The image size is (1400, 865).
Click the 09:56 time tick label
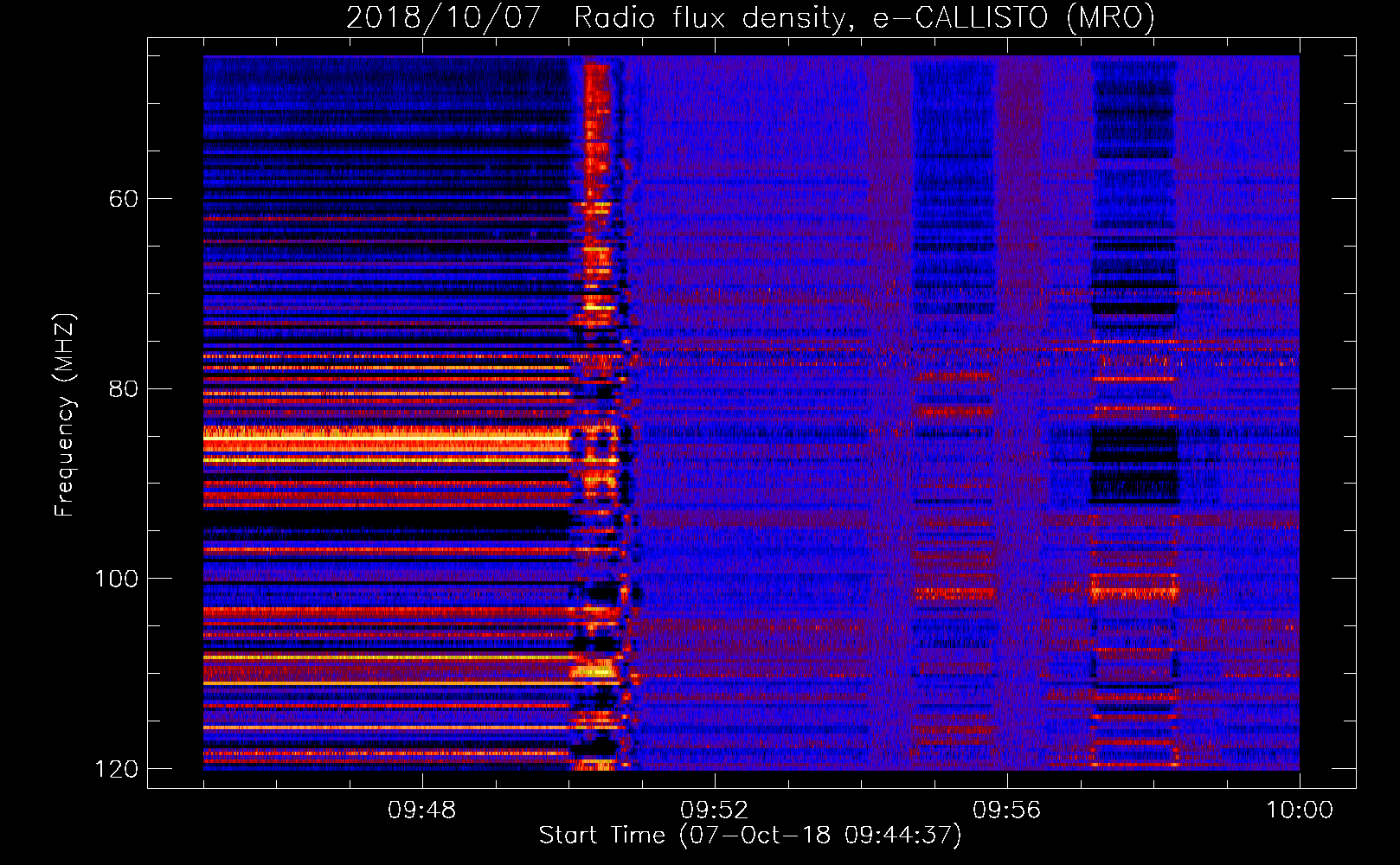(x=1006, y=811)
